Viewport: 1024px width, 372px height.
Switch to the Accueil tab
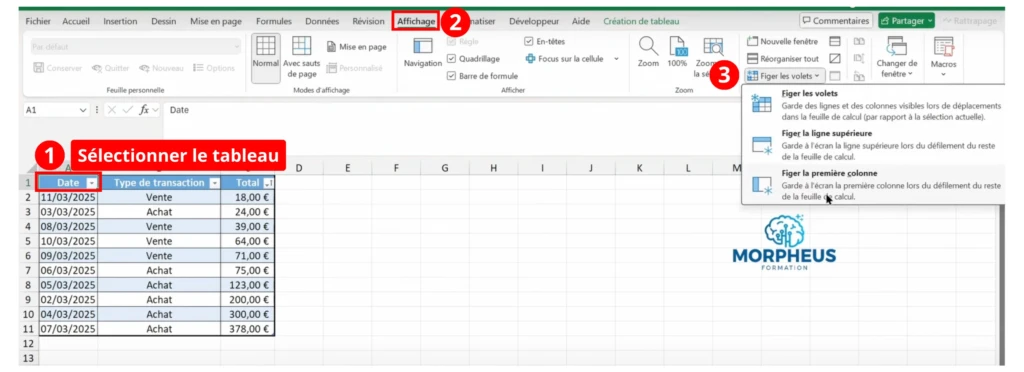[x=76, y=21]
